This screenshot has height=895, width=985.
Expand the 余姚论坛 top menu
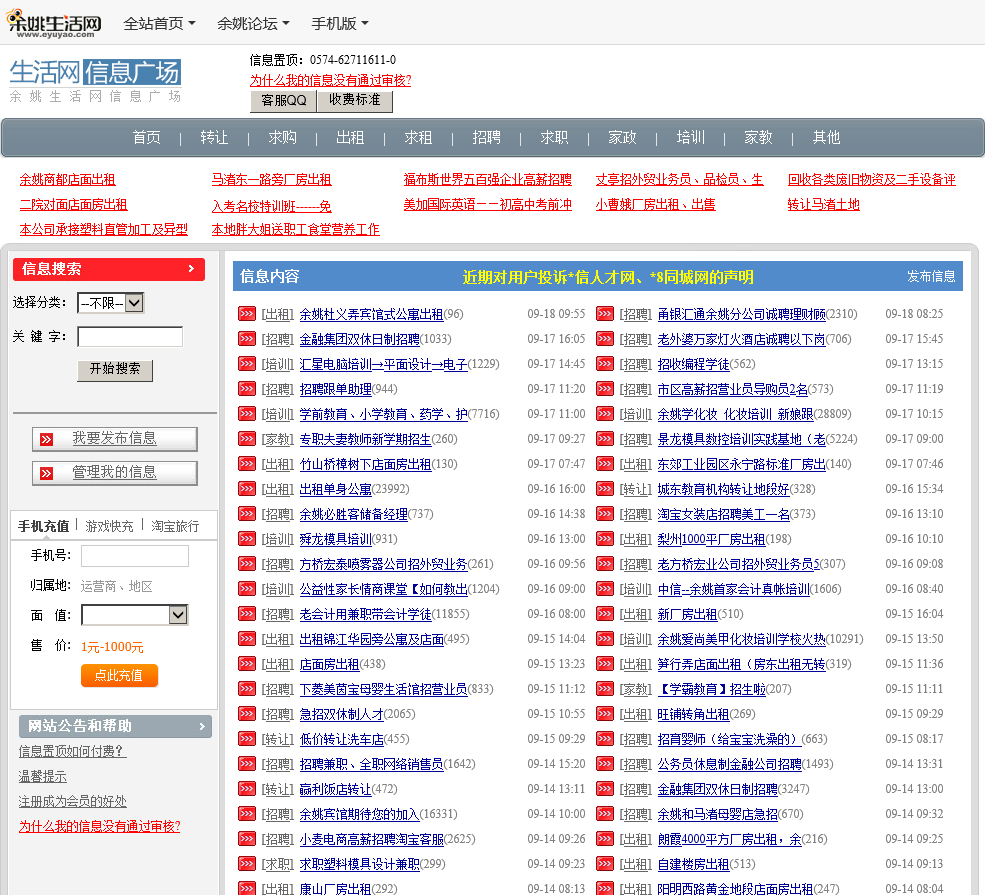click(x=253, y=24)
